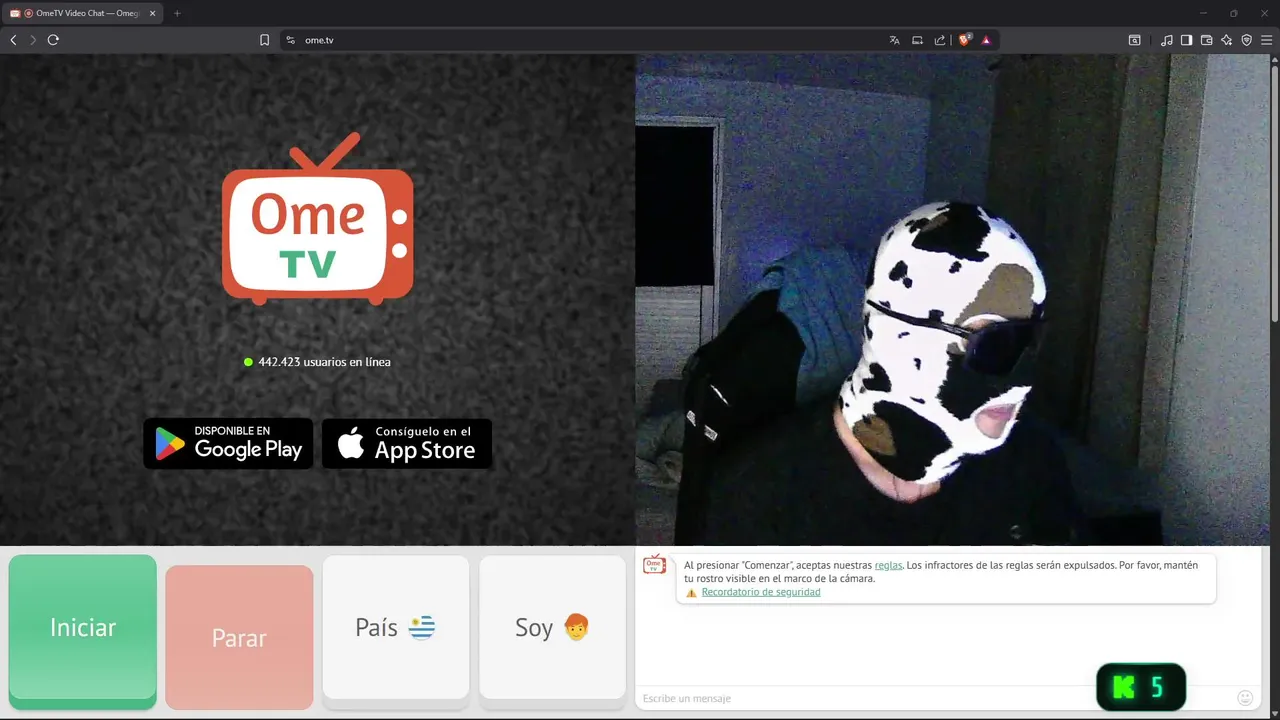
Task: Open the App Store download badge
Action: pos(407,443)
